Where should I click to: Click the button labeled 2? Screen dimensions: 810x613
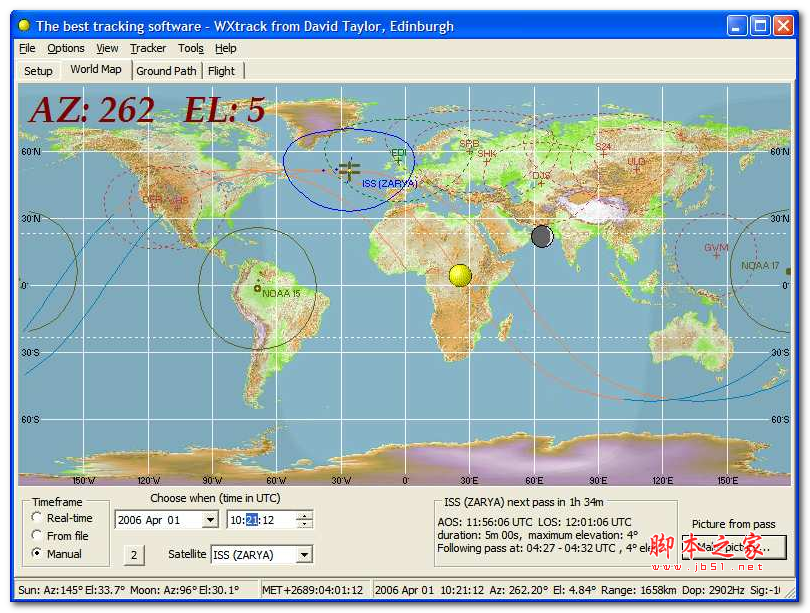coord(134,555)
